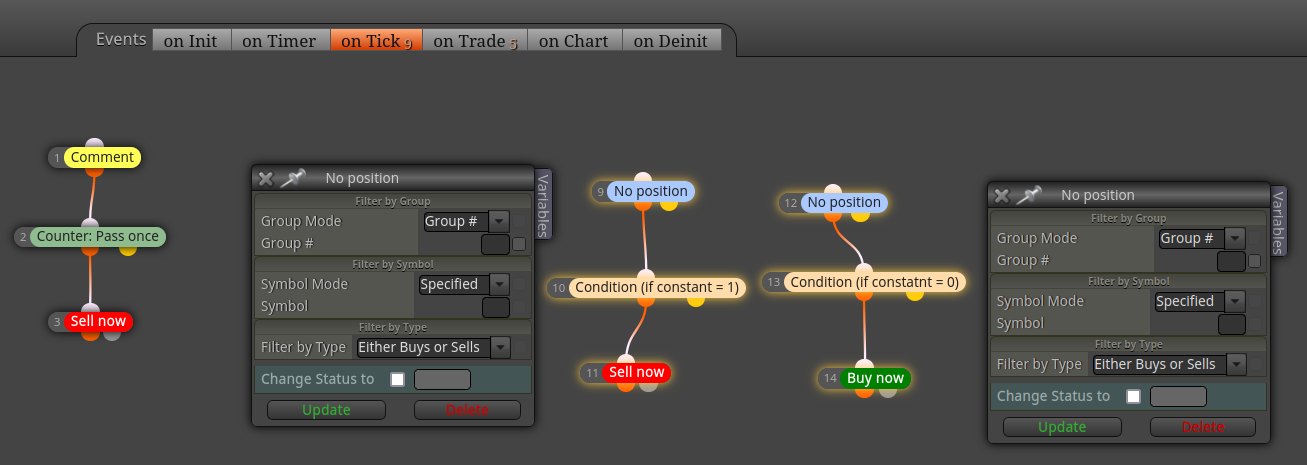Click Symbol input field in right panel

(1232, 324)
